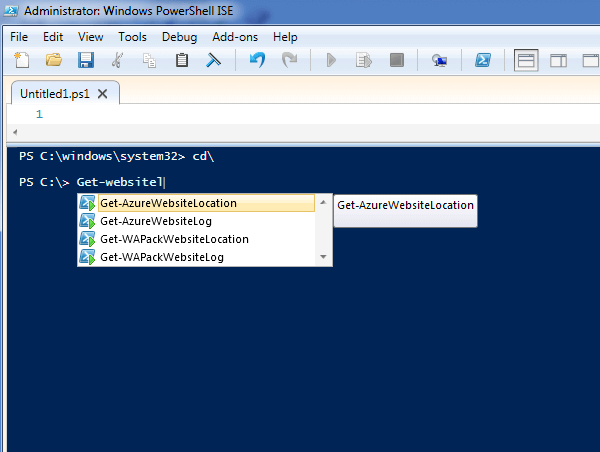600x452 pixels.
Task: Click the suggestion list scroll up arrow
Action: (x=323, y=202)
